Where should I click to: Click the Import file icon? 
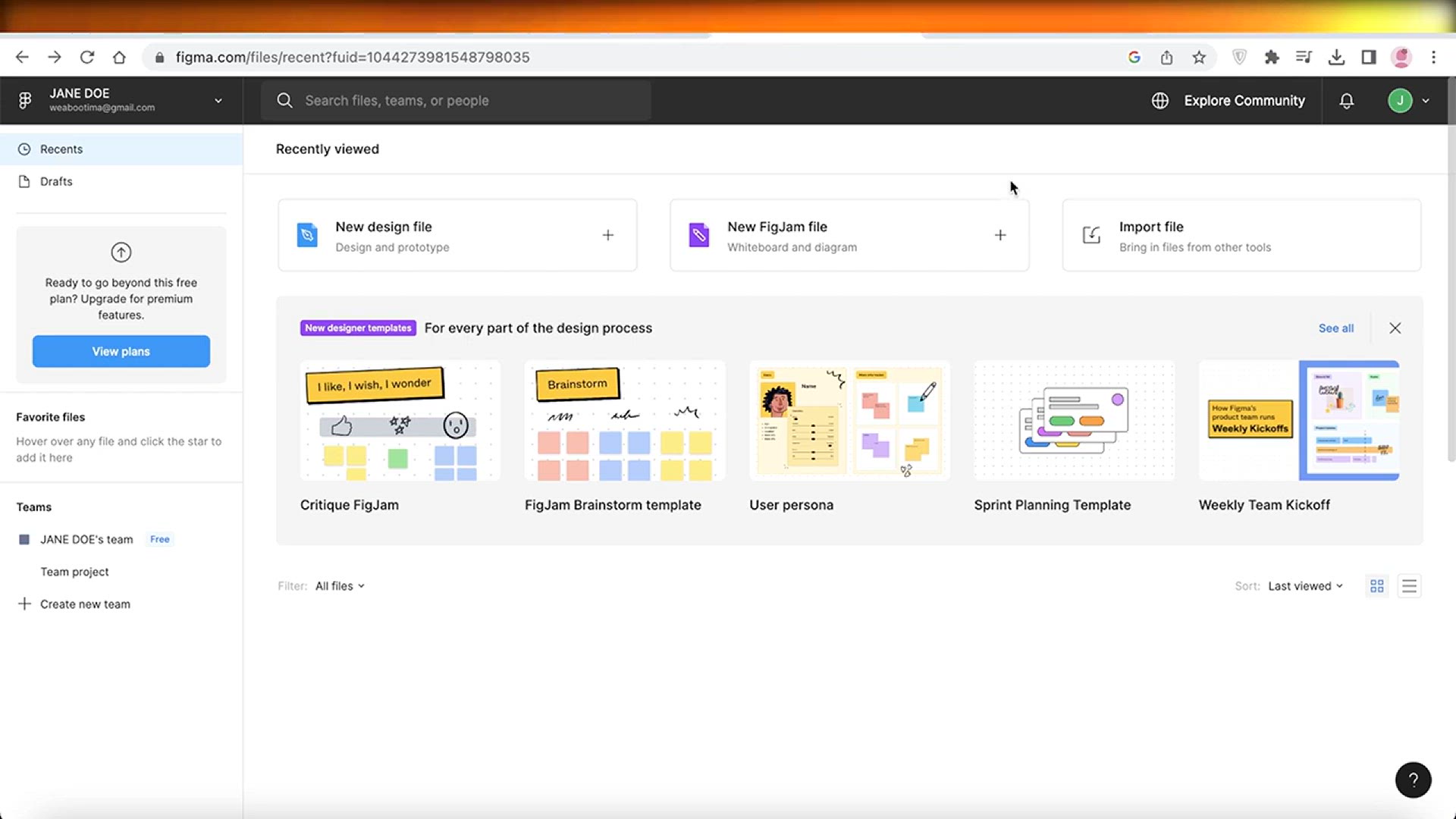[1091, 235]
